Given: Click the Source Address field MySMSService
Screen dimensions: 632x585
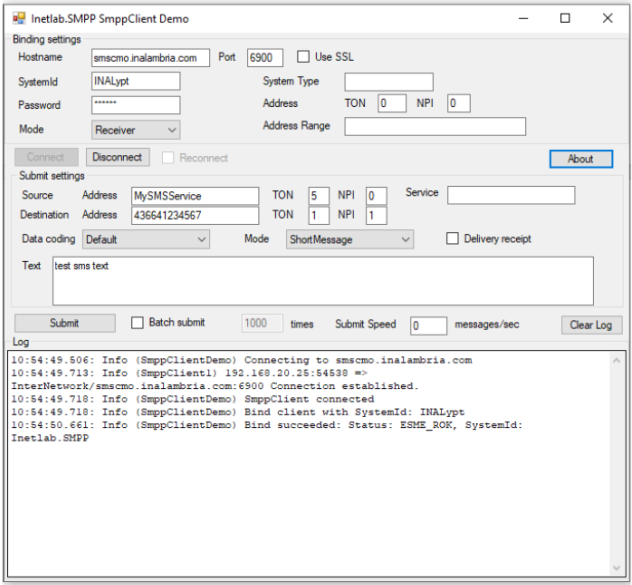Looking at the screenshot, I should pos(195,196).
